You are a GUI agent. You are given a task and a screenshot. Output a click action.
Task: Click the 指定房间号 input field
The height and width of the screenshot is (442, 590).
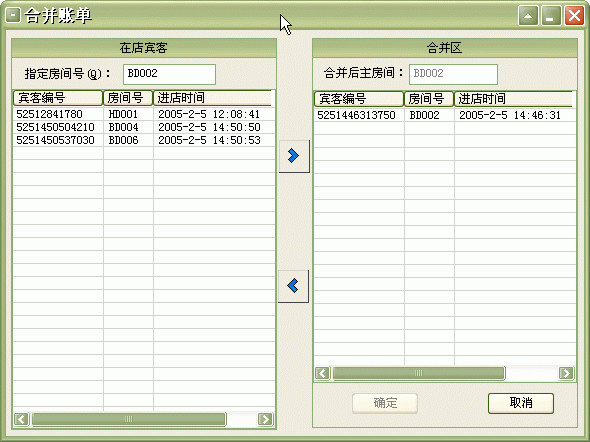(x=169, y=74)
